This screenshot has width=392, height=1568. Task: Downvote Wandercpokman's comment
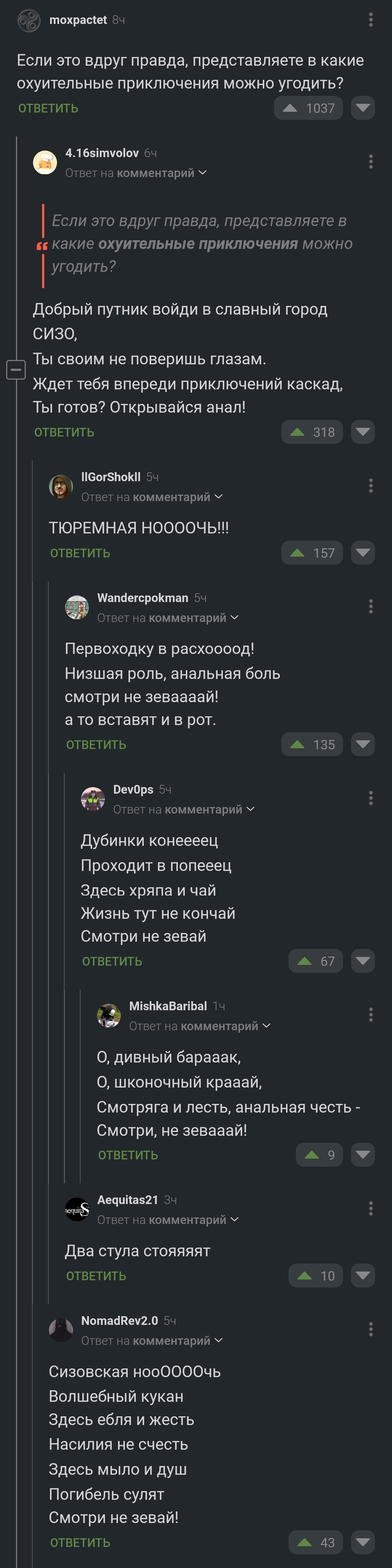click(x=363, y=744)
